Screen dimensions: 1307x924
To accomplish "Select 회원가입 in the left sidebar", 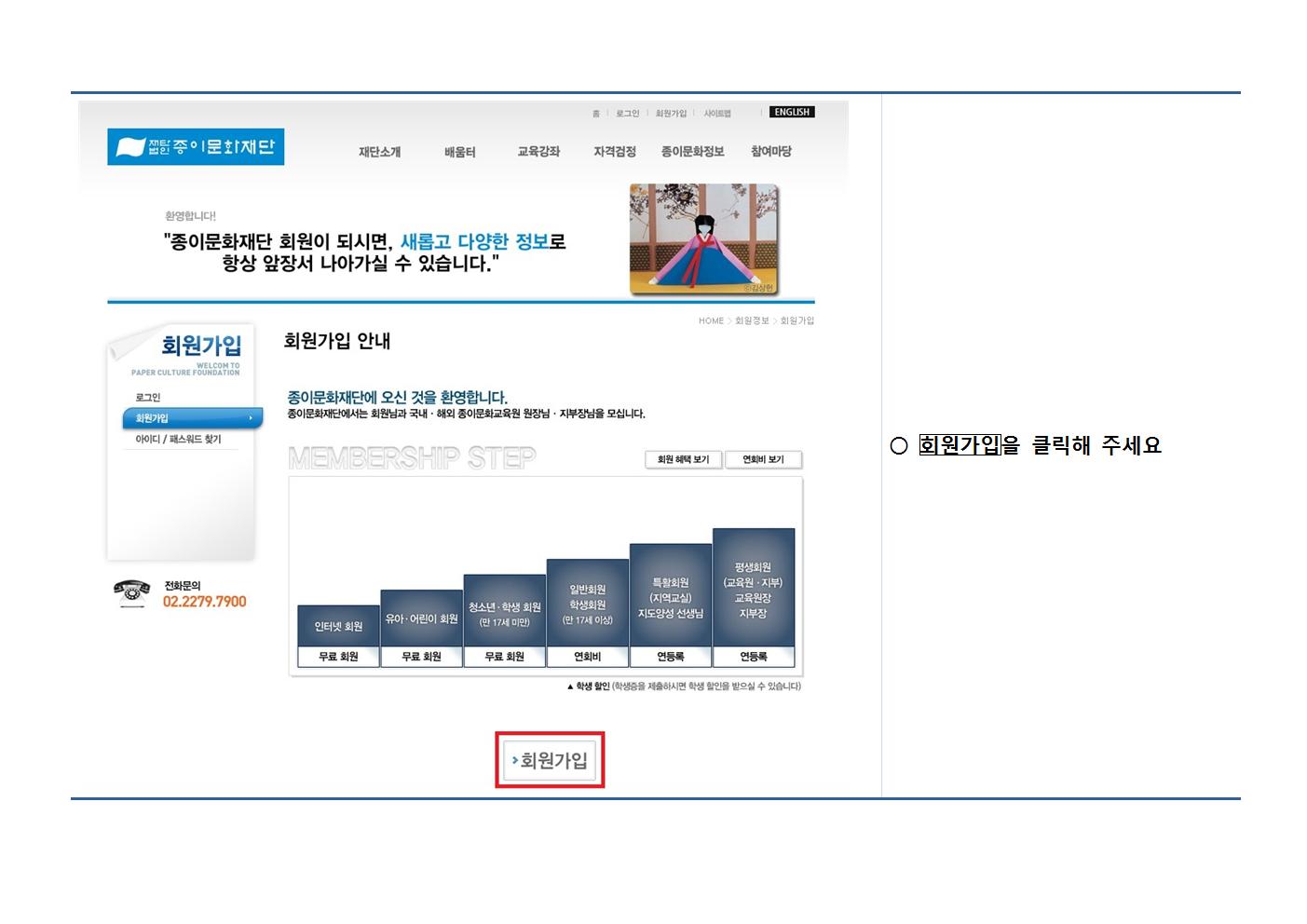I will pos(193,418).
